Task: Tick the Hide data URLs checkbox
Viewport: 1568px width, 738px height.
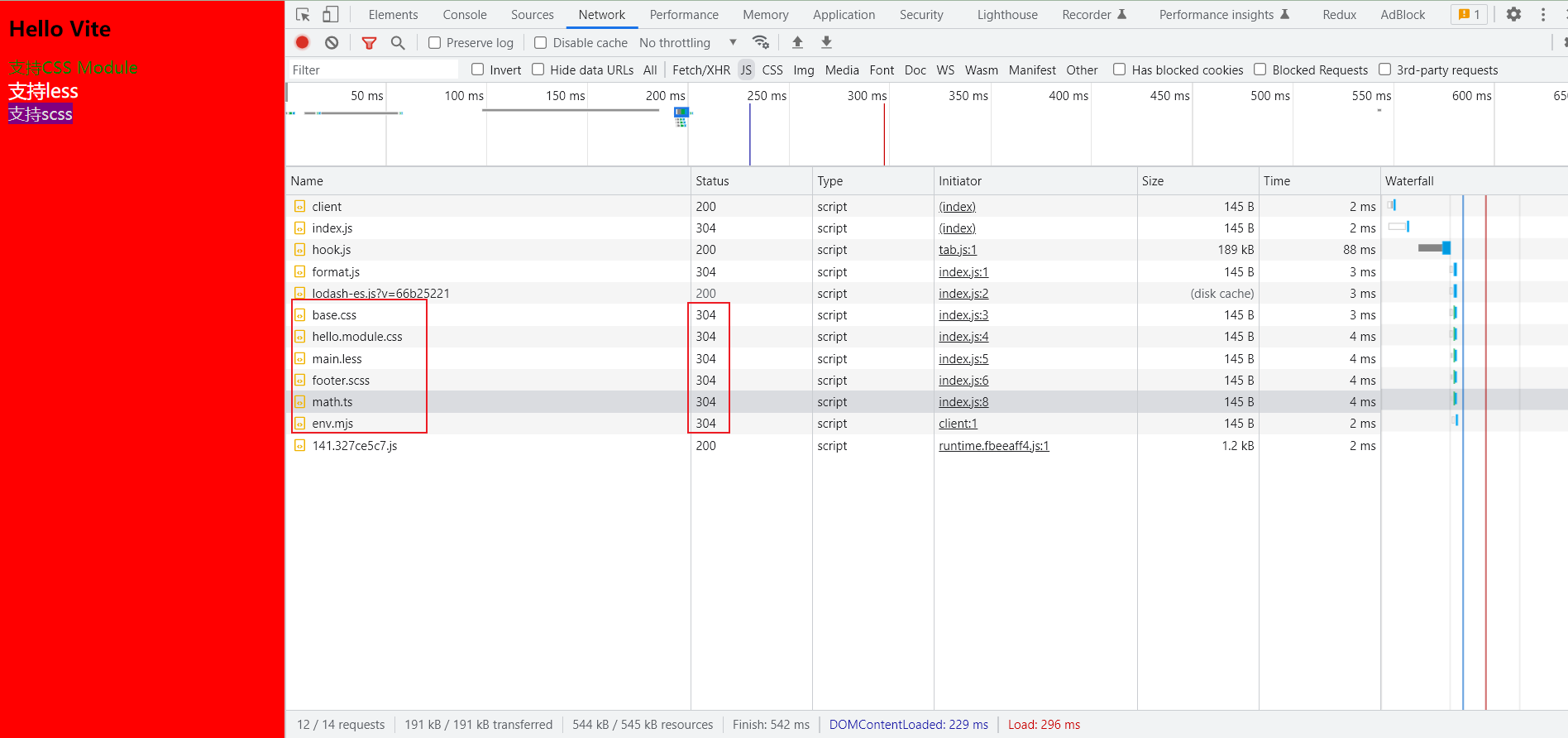Action: point(538,69)
